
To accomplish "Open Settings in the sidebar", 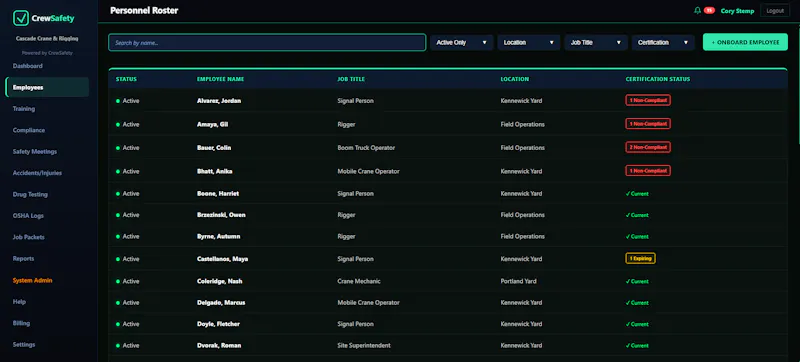I will point(24,345).
